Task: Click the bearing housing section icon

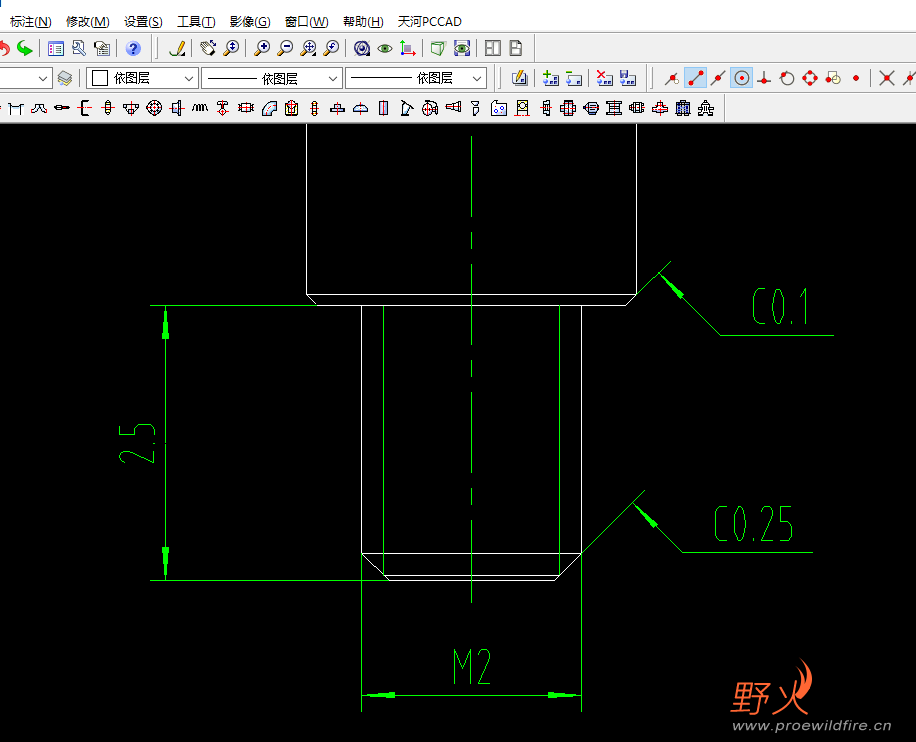Action: coord(522,108)
